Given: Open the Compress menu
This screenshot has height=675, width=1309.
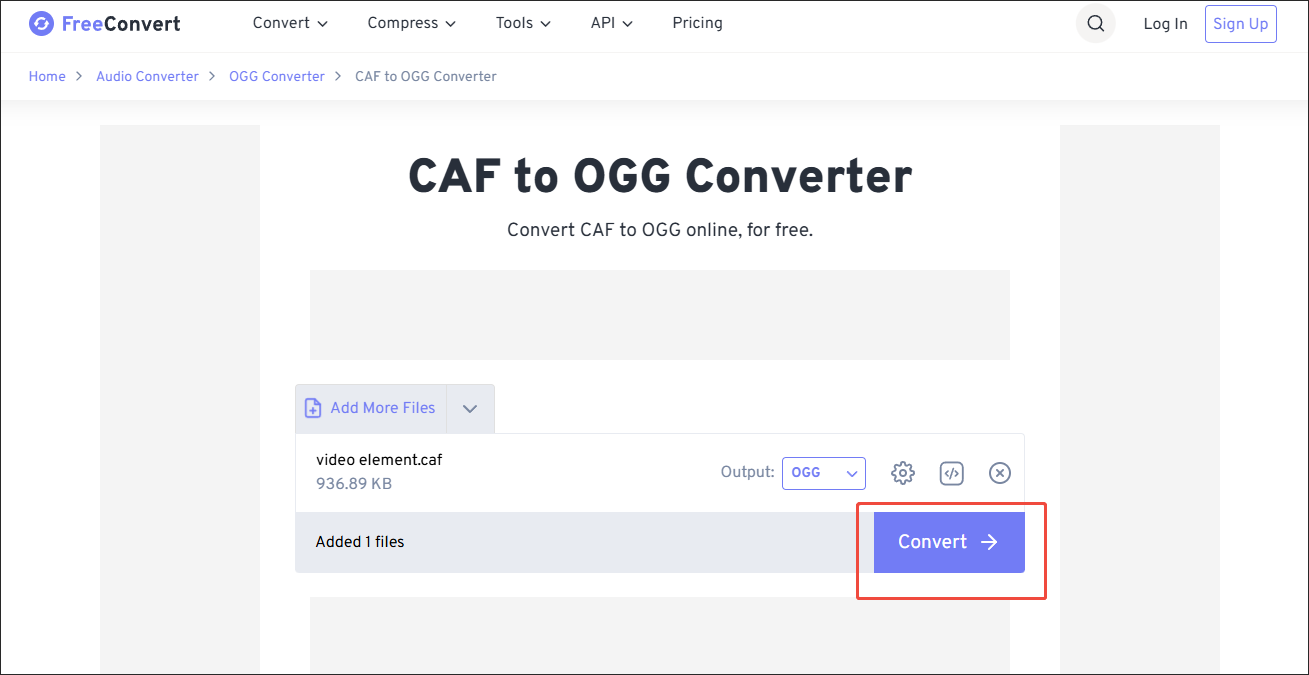Looking at the screenshot, I should point(411,23).
